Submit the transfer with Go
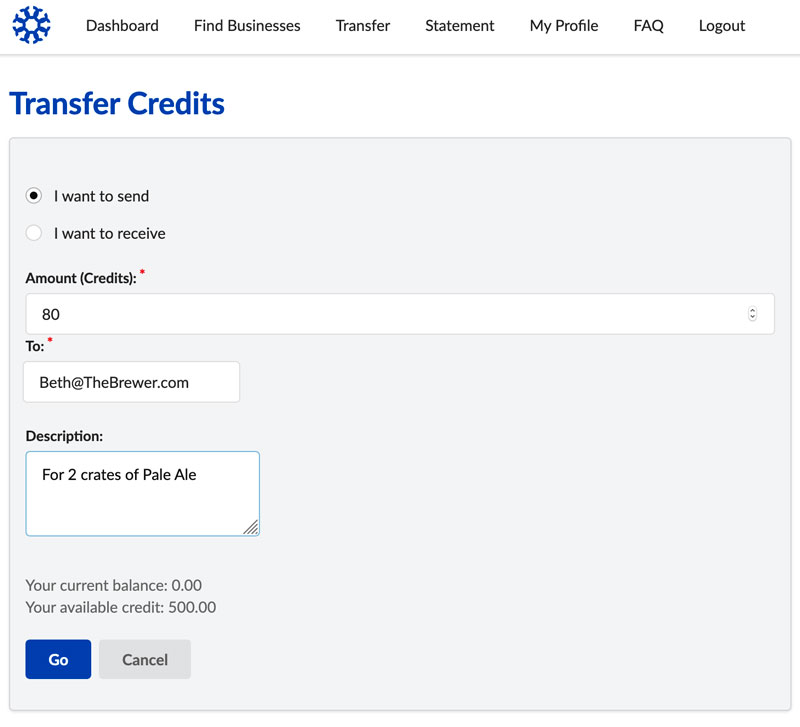 click(x=58, y=659)
